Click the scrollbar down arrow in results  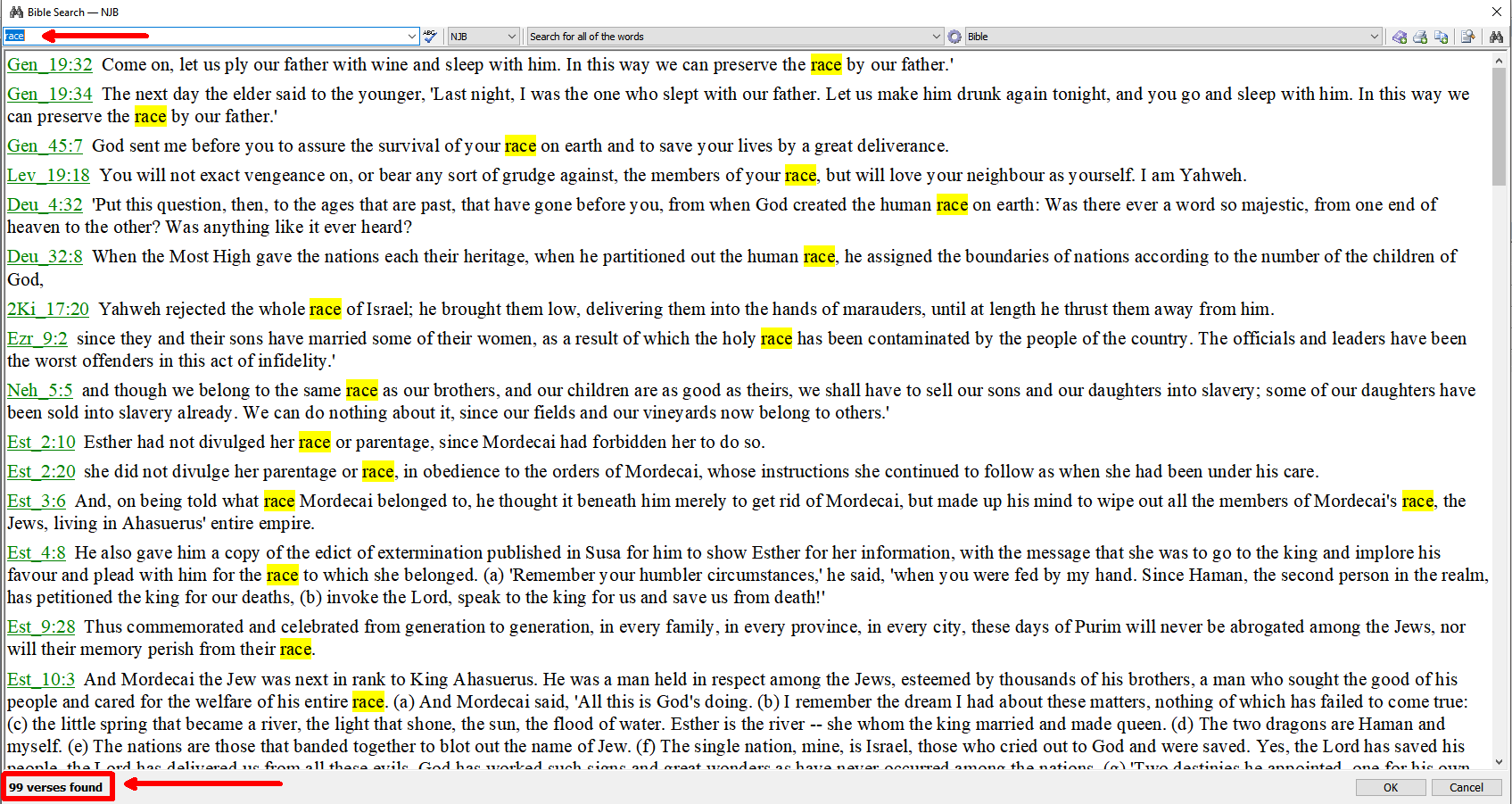coord(1499,761)
